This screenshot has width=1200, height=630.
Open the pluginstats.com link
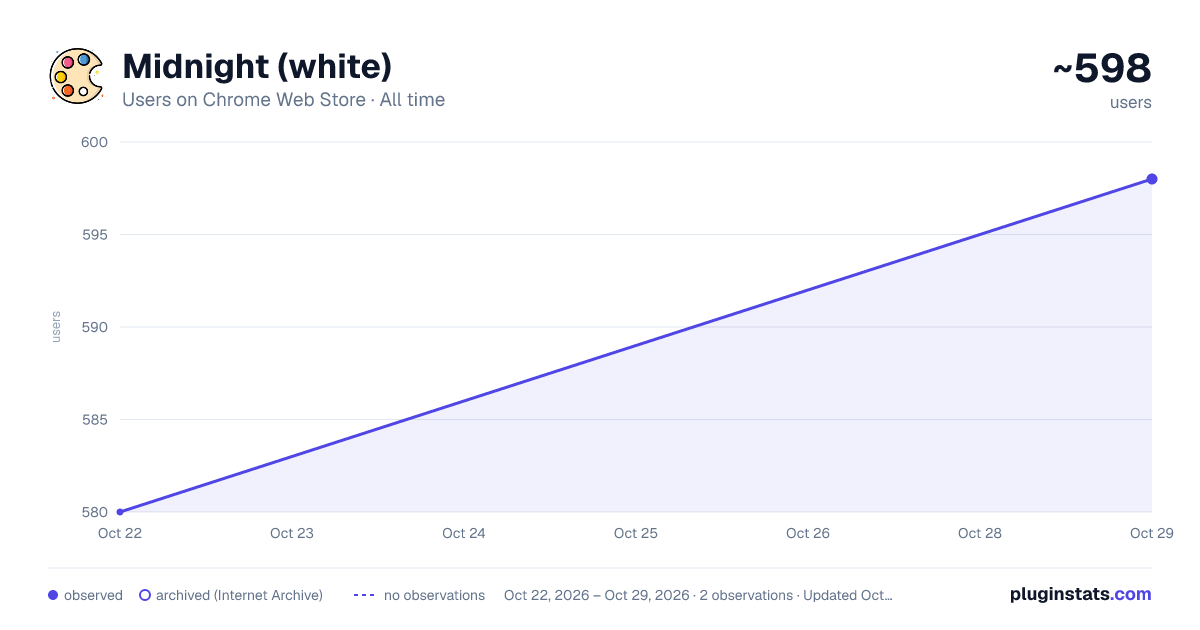(1080, 594)
